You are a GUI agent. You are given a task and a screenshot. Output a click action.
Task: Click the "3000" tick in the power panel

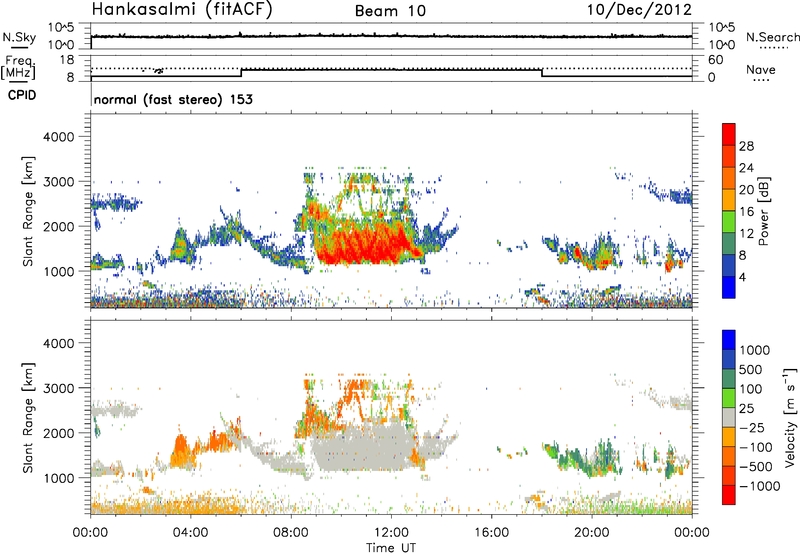pyautogui.click(x=59, y=182)
